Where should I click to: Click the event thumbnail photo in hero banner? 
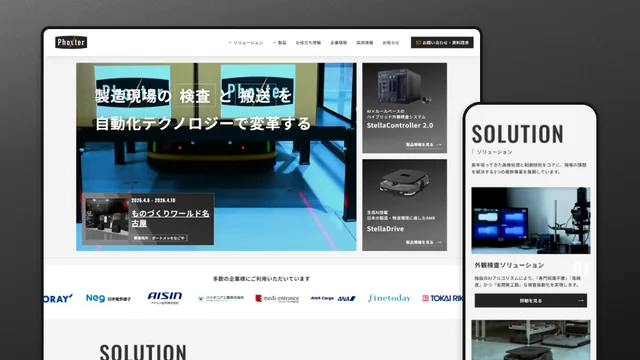tap(107, 219)
